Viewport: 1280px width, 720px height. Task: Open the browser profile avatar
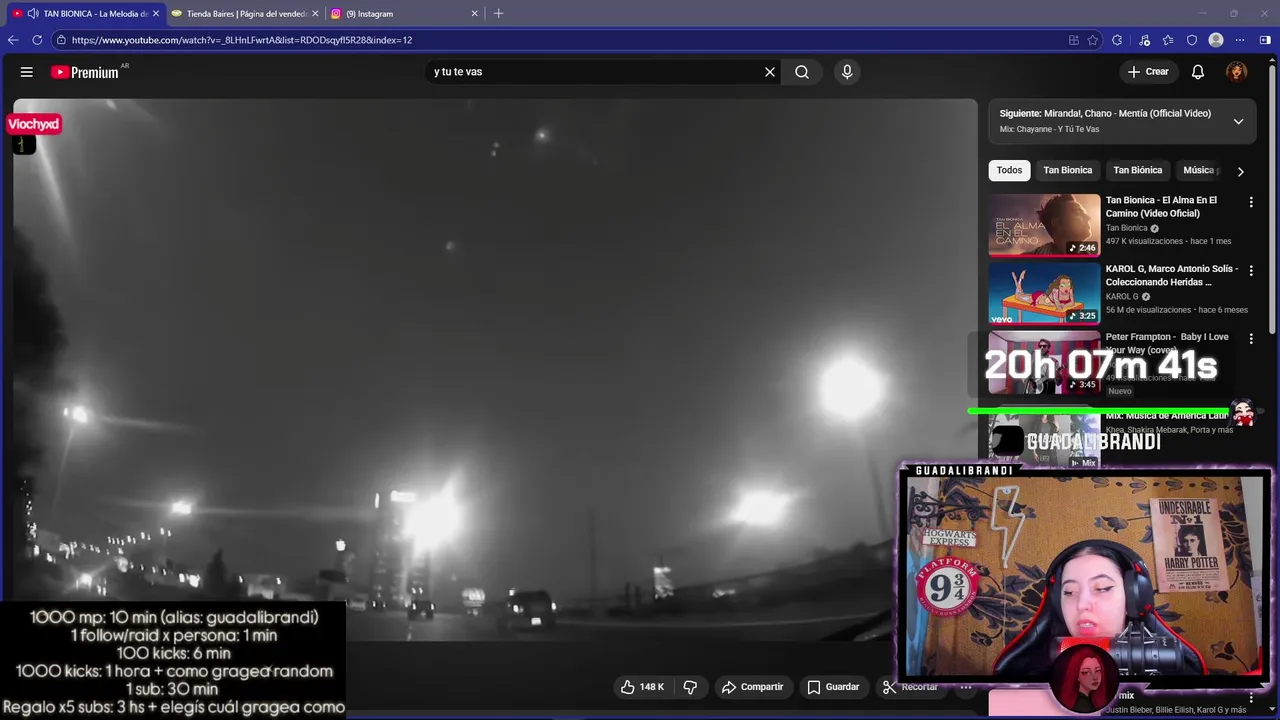click(1216, 40)
